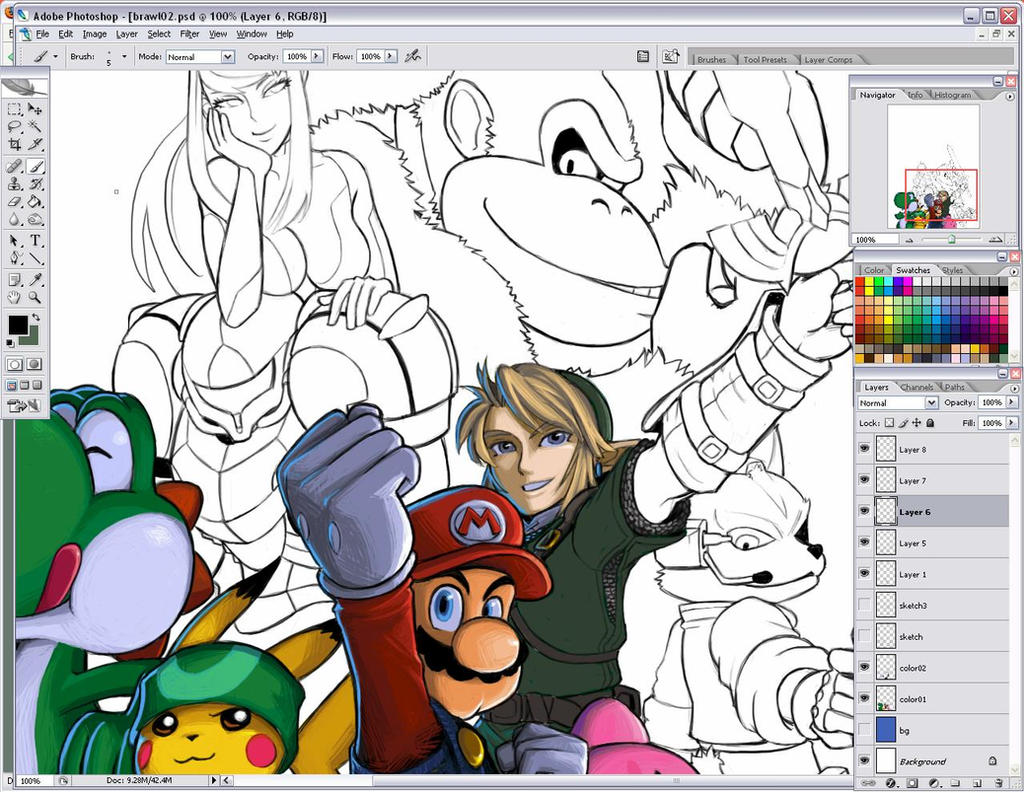This screenshot has height=792, width=1024.
Task: Show the bg layer
Action: point(865,730)
